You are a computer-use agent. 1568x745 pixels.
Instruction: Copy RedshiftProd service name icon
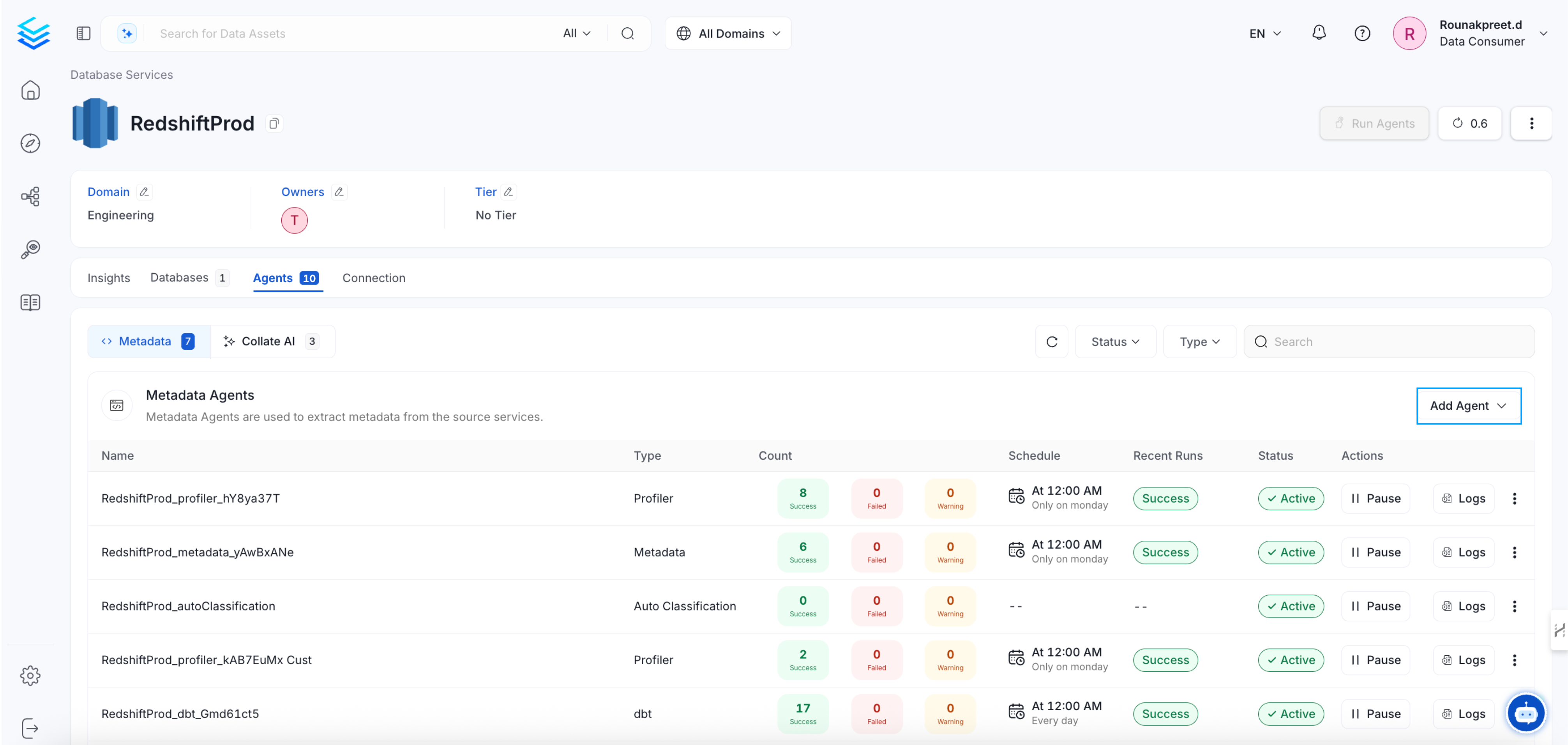coord(274,124)
